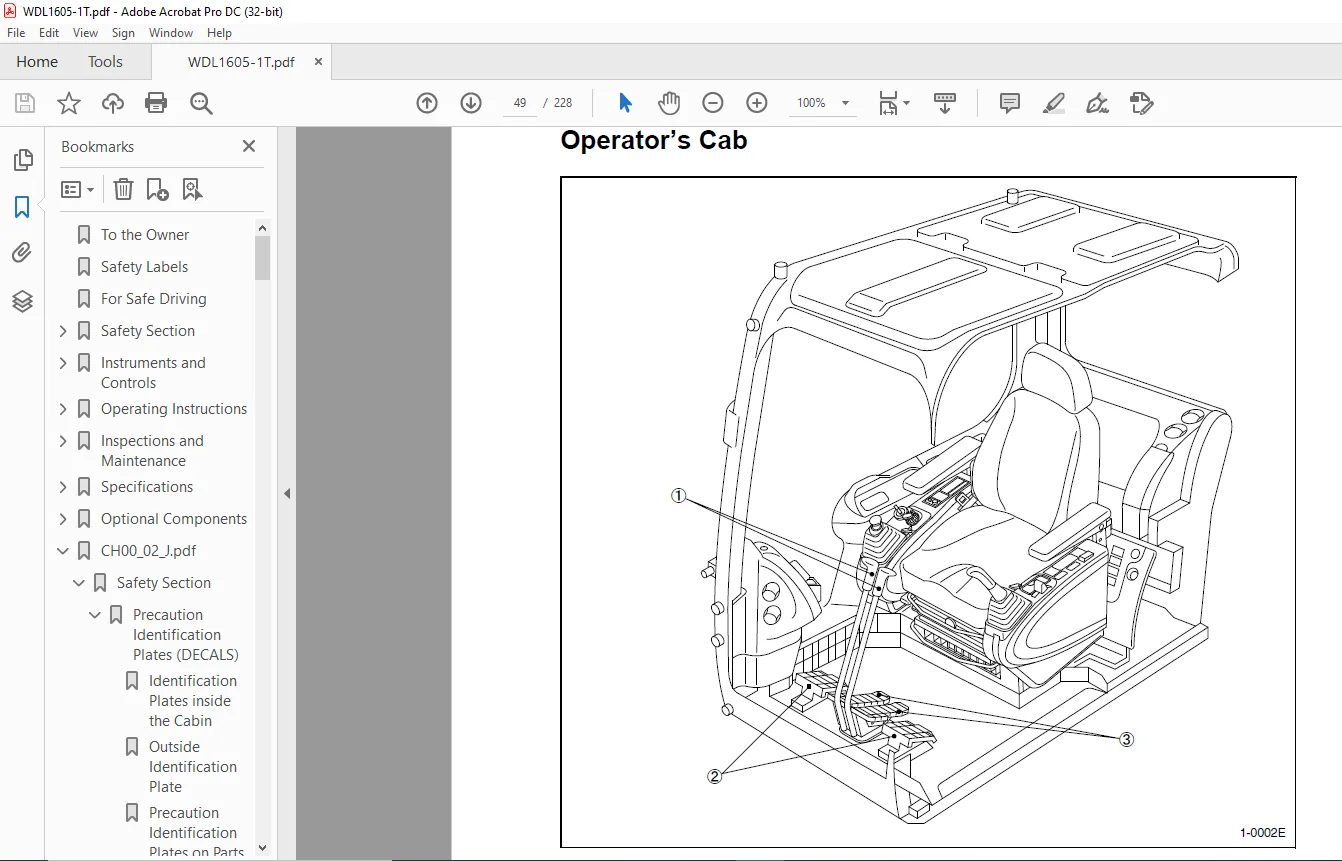Click the Save file icon

click(x=25, y=103)
